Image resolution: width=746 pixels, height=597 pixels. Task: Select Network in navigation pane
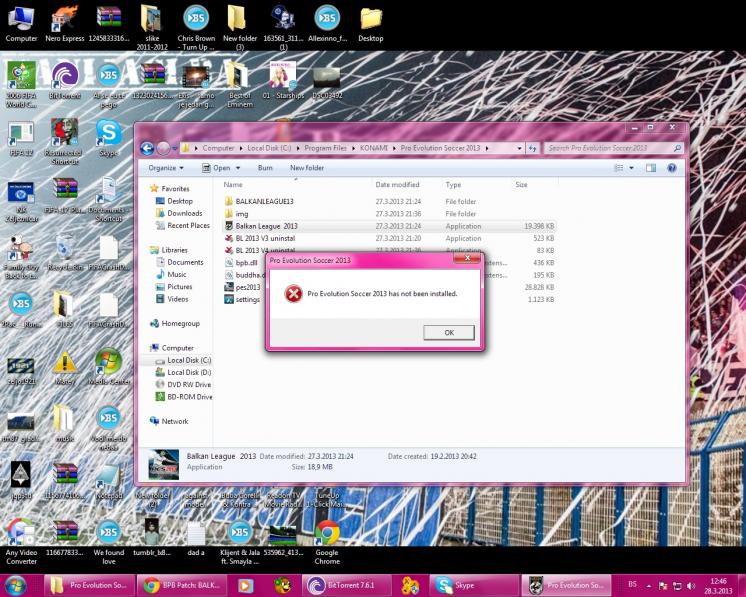point(169,421)
